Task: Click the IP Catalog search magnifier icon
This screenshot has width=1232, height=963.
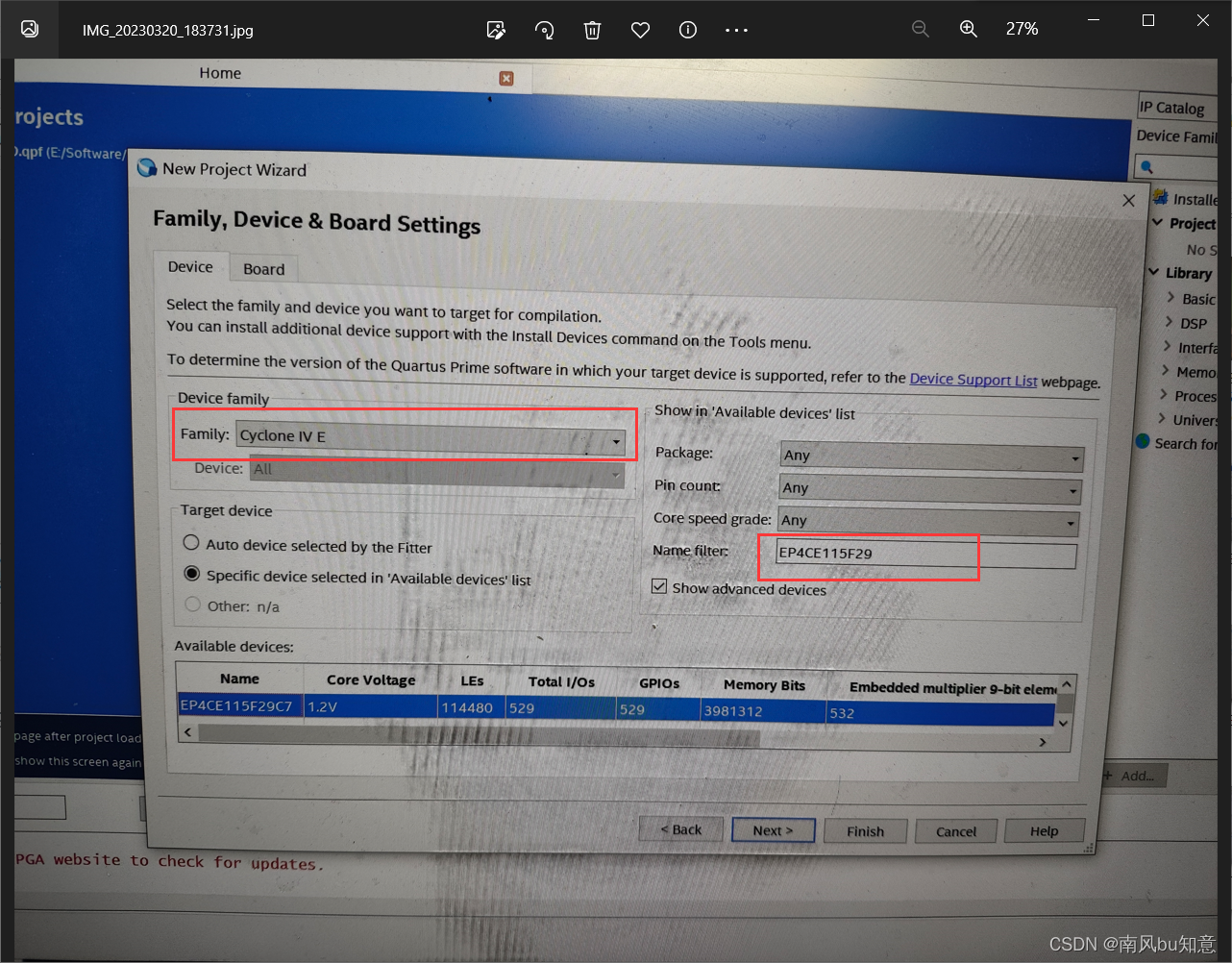Action: pos(1146,167)
